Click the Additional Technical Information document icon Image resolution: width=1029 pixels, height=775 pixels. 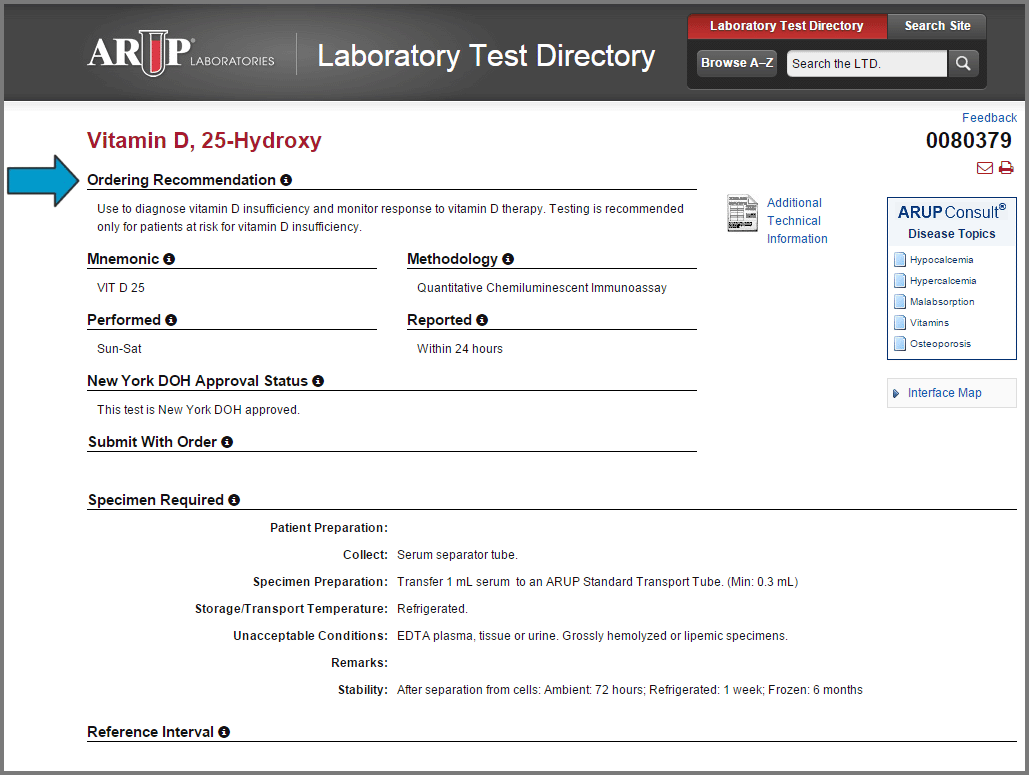coord(742,213)
